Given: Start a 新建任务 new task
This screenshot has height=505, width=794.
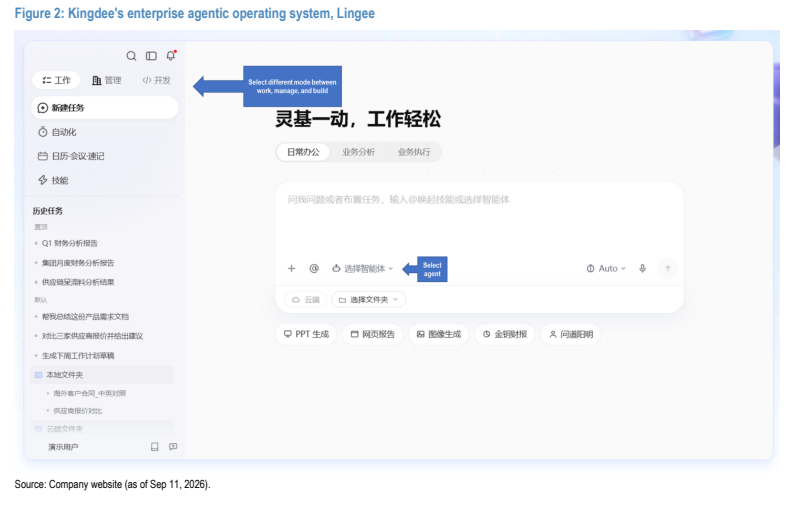Looking at the screenshot, I should [105, 108].
